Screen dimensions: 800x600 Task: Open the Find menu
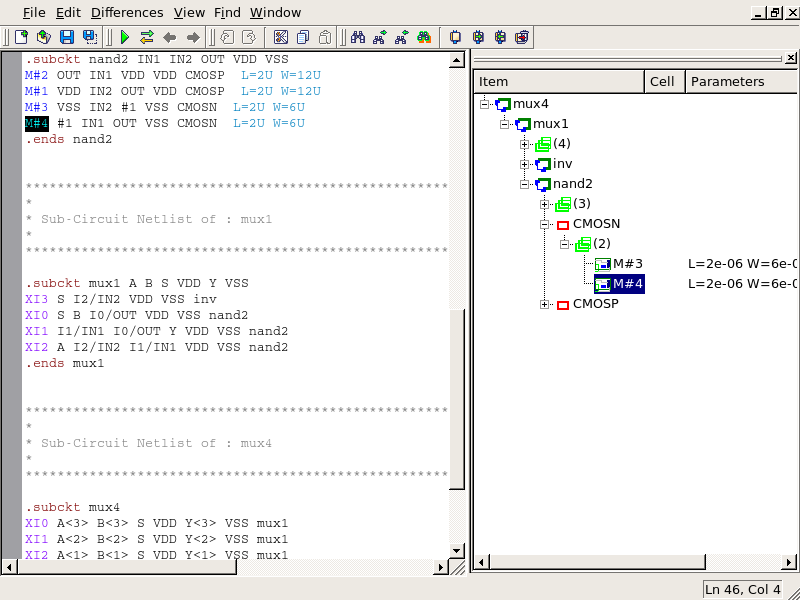pos(227,13)
